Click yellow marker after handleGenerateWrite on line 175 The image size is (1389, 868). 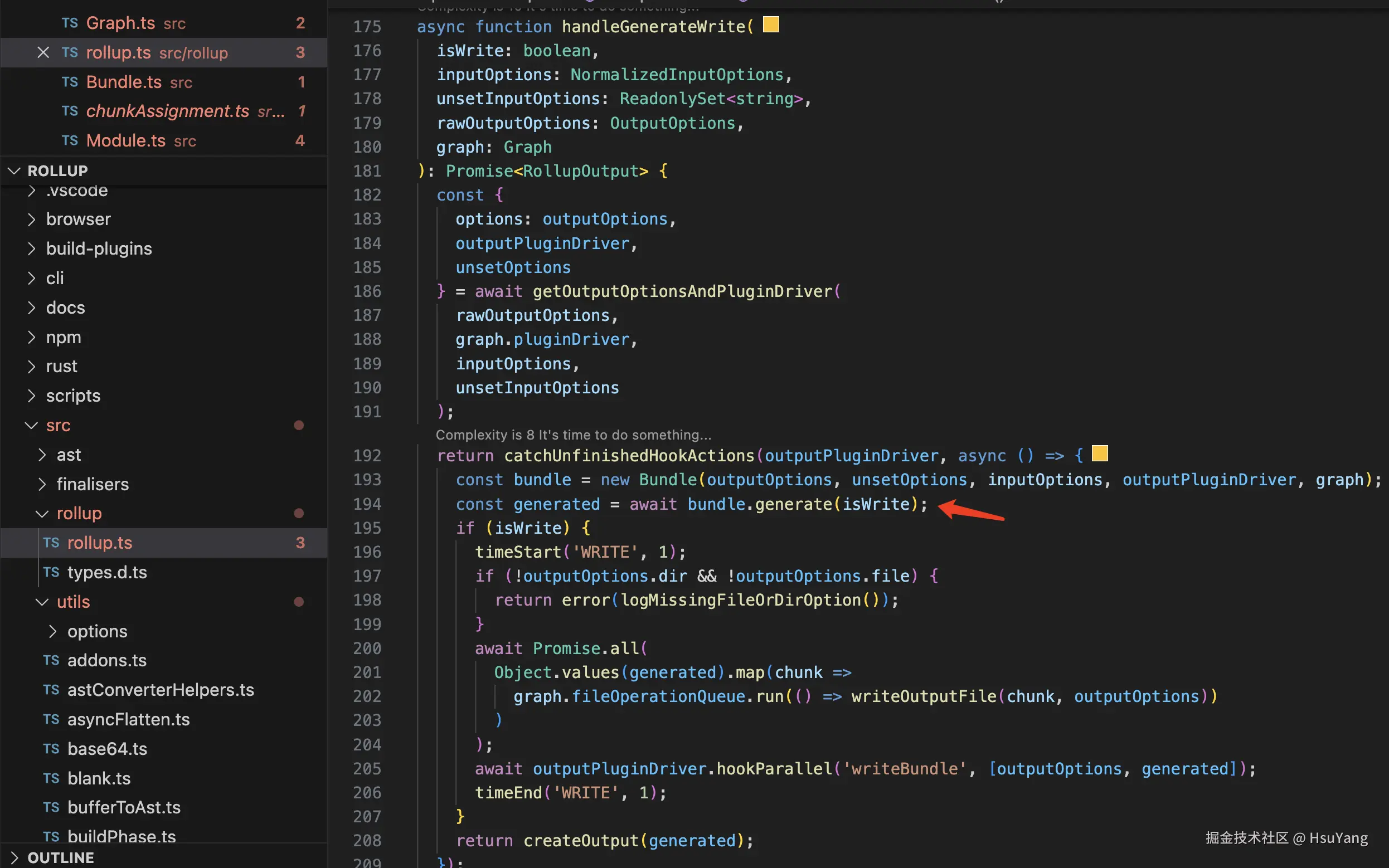[x=770, y=25]
